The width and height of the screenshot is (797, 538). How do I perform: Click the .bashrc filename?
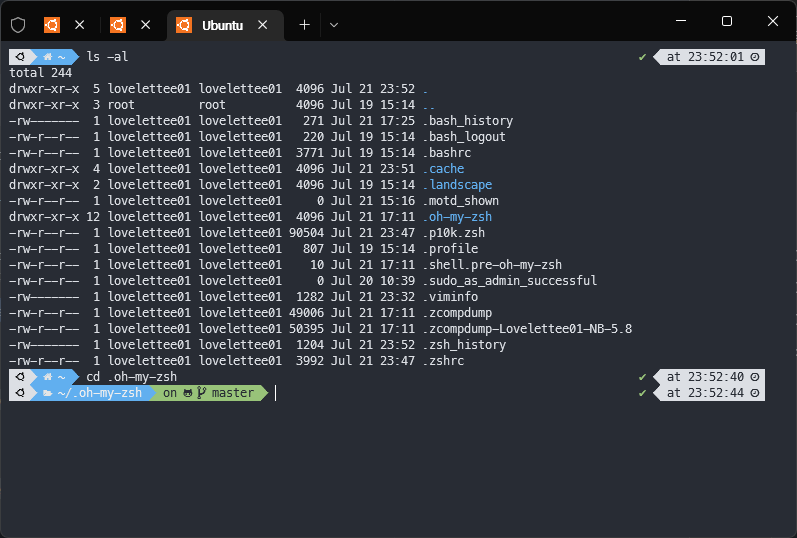[x=447, y=153]
